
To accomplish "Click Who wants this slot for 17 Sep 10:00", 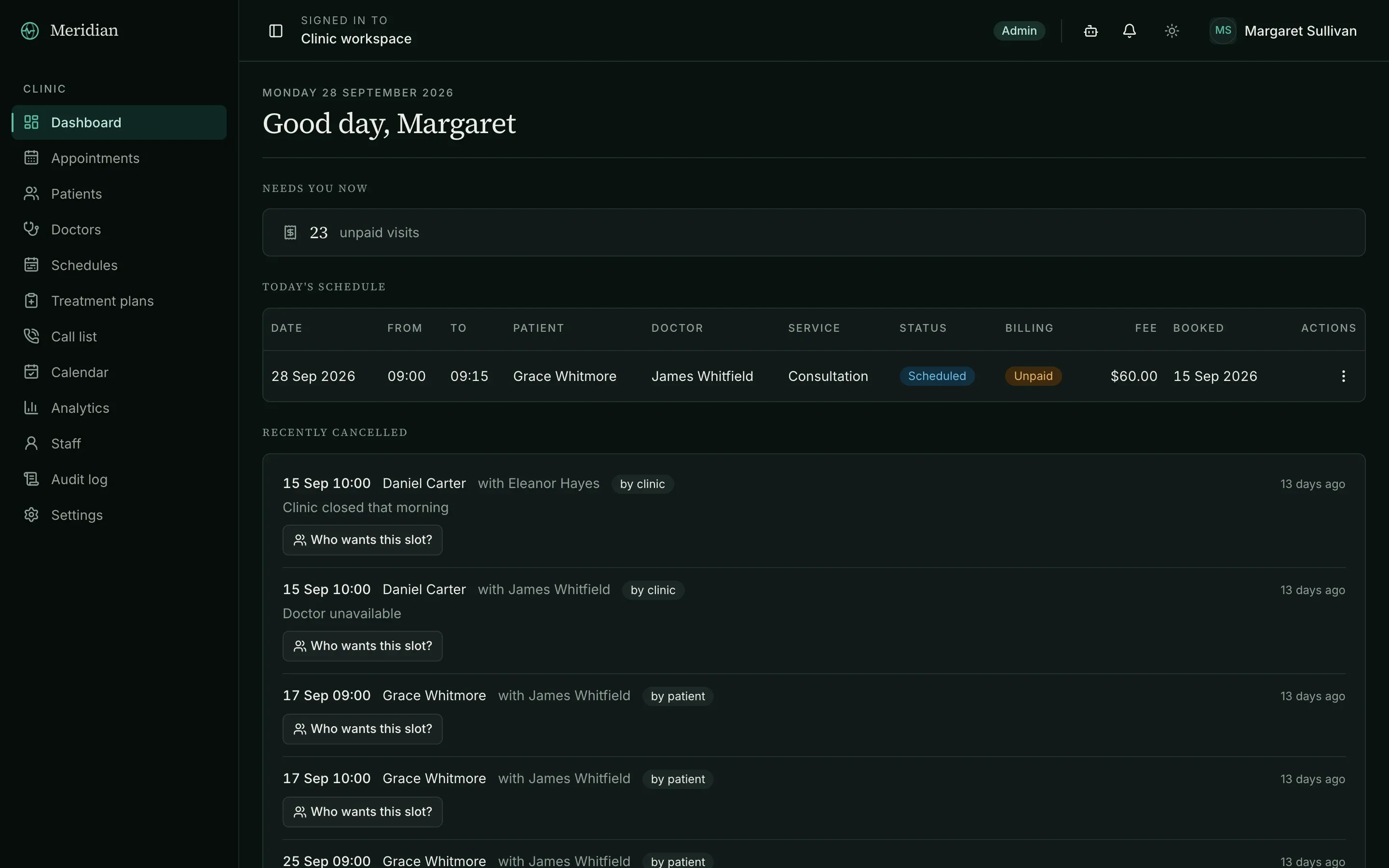I will coord(362,812).
